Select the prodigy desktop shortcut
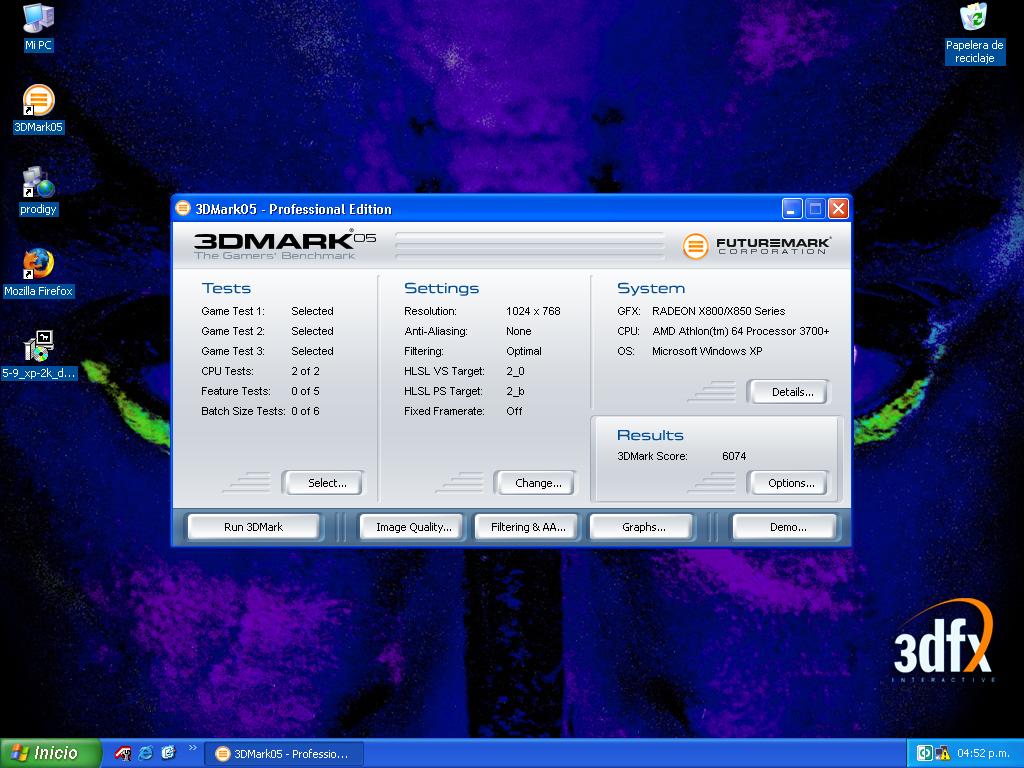This screenshot has height=768, width=1024. 39,191
